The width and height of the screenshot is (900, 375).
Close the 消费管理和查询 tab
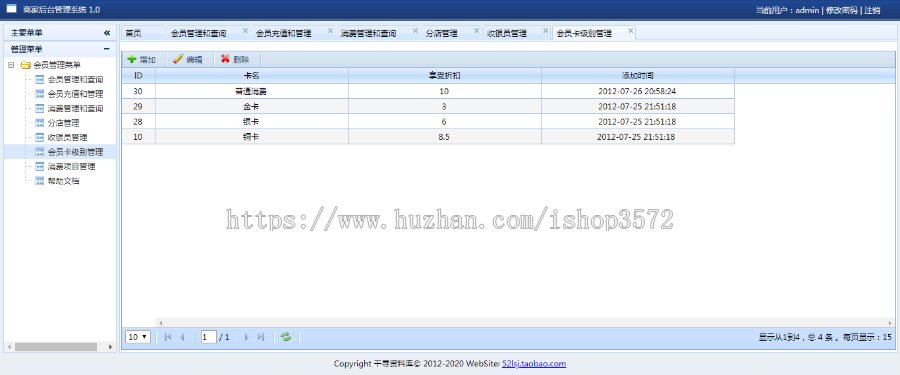point(415,30)
